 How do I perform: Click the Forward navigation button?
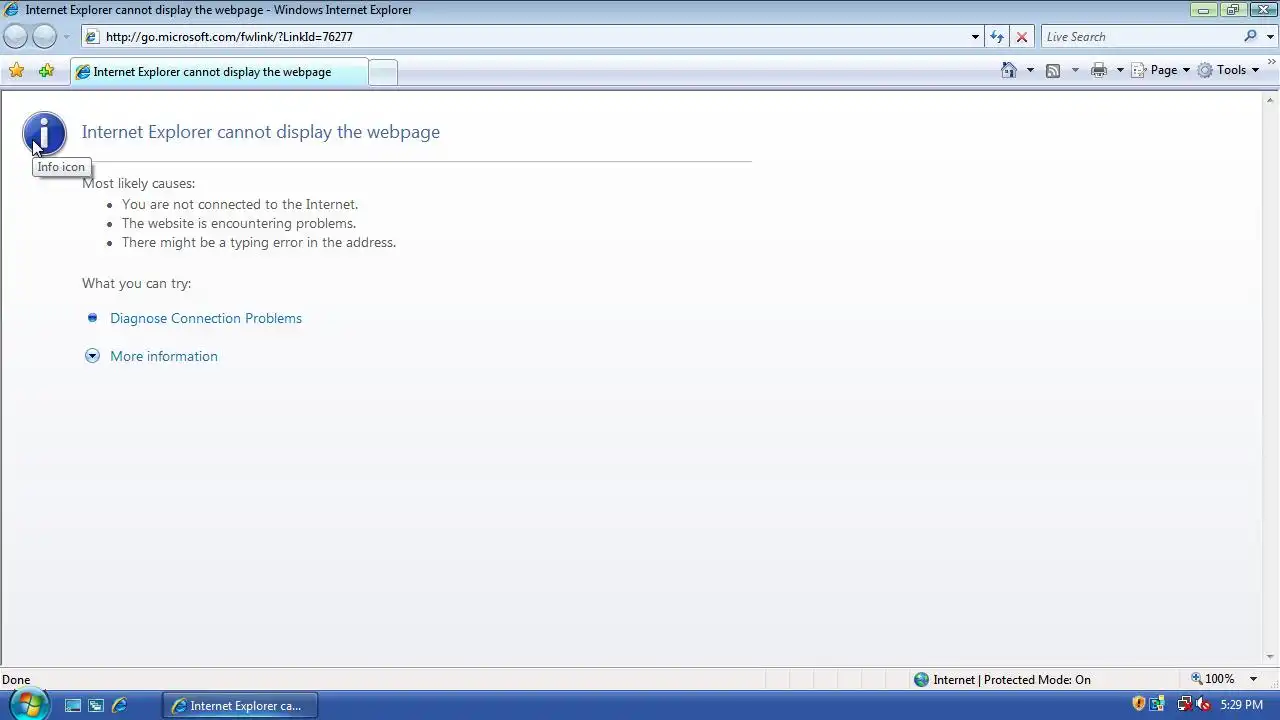[x=45, y=37]
